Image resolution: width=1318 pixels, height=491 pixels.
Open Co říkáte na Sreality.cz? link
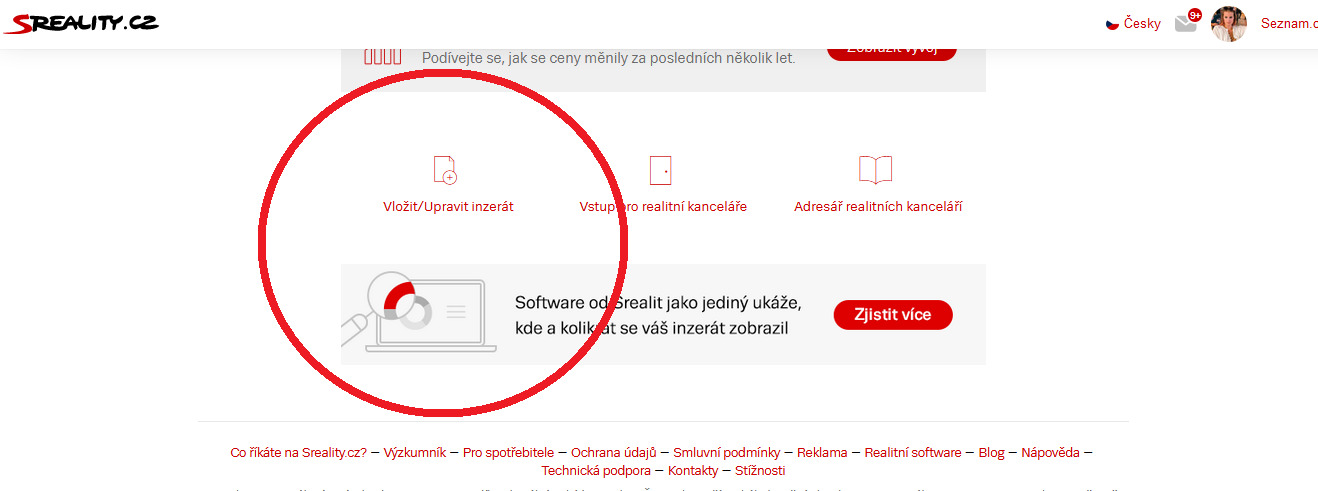tap(299, 453)
